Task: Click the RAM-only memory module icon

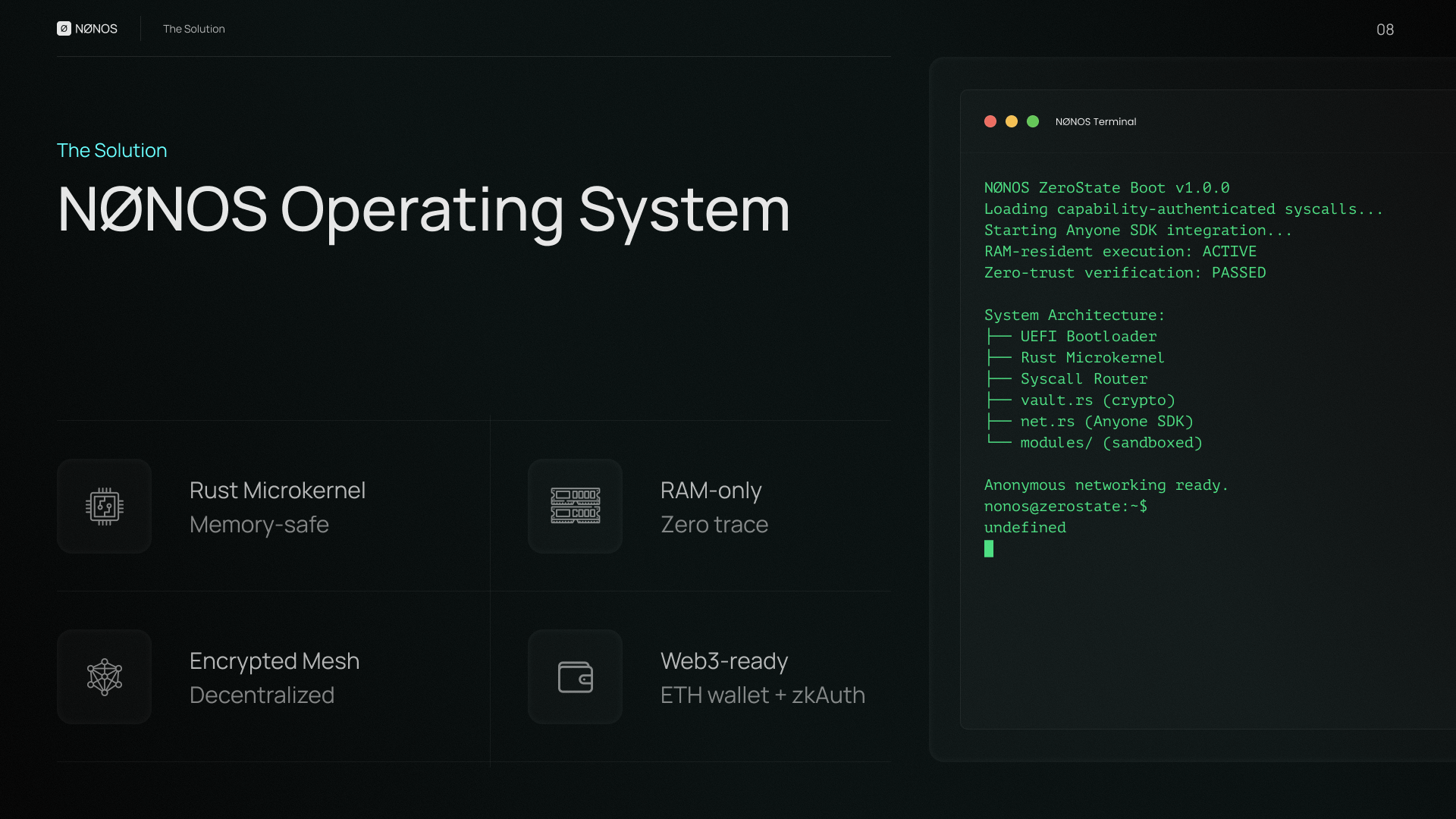Action: [x=575, y=507]
